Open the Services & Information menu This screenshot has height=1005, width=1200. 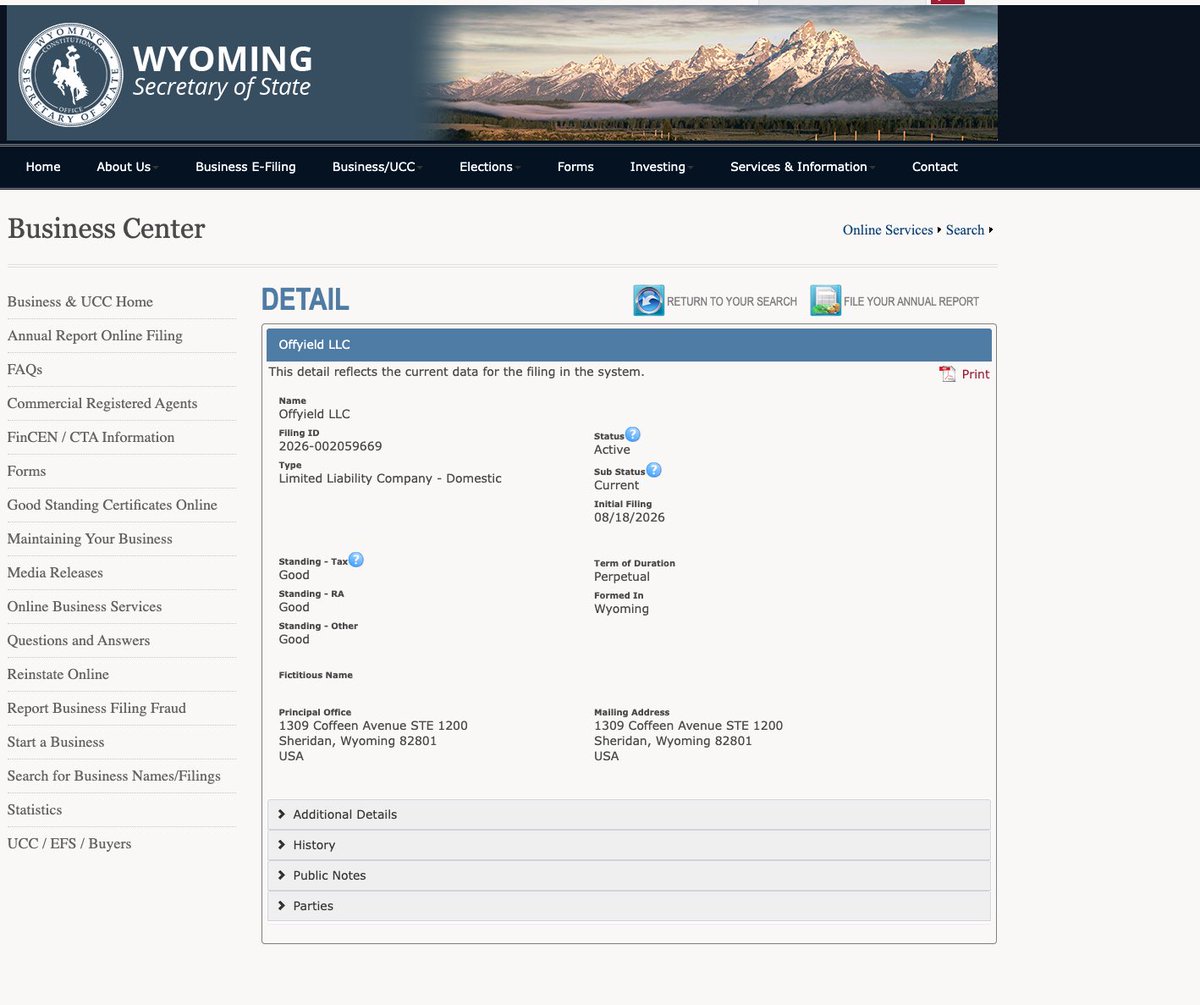(802, 167)
